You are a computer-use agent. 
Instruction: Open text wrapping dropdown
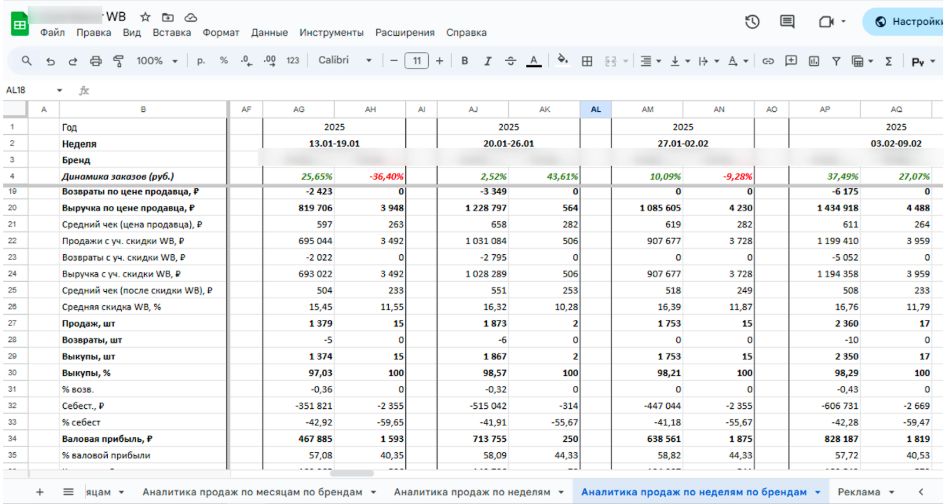708,60
